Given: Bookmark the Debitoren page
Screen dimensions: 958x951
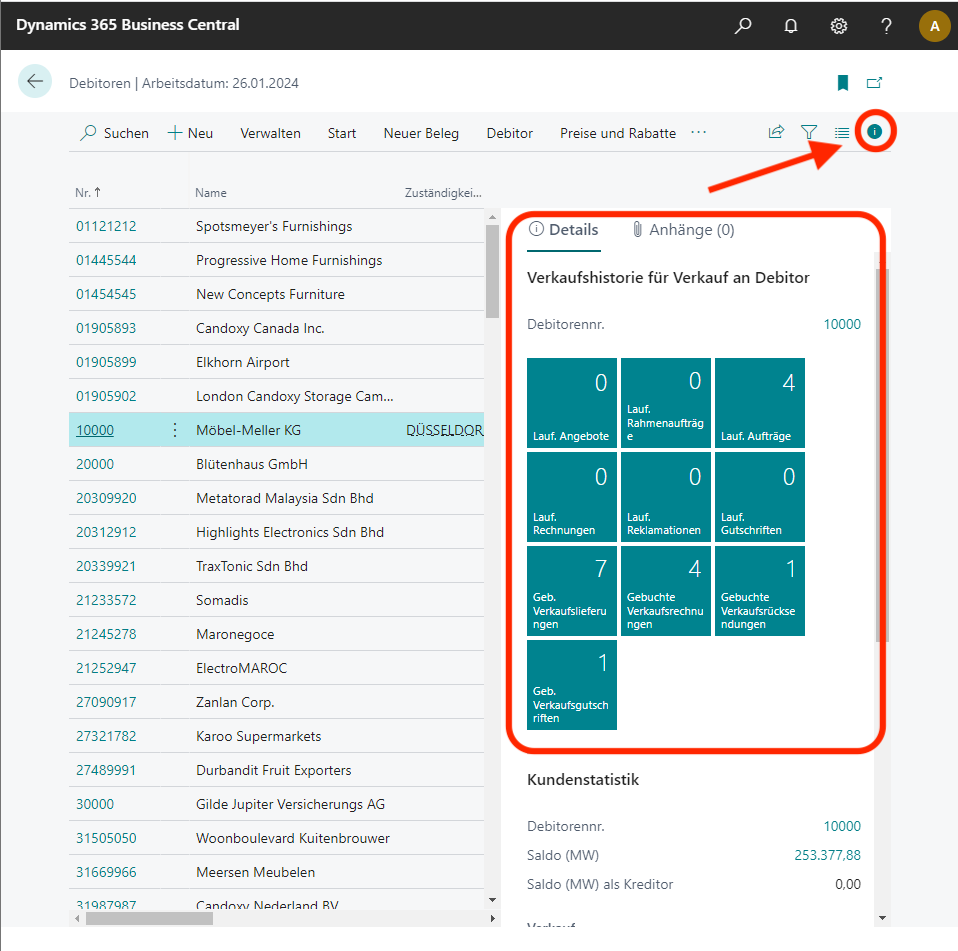Looking at the screenshot, I should (843, 82).
